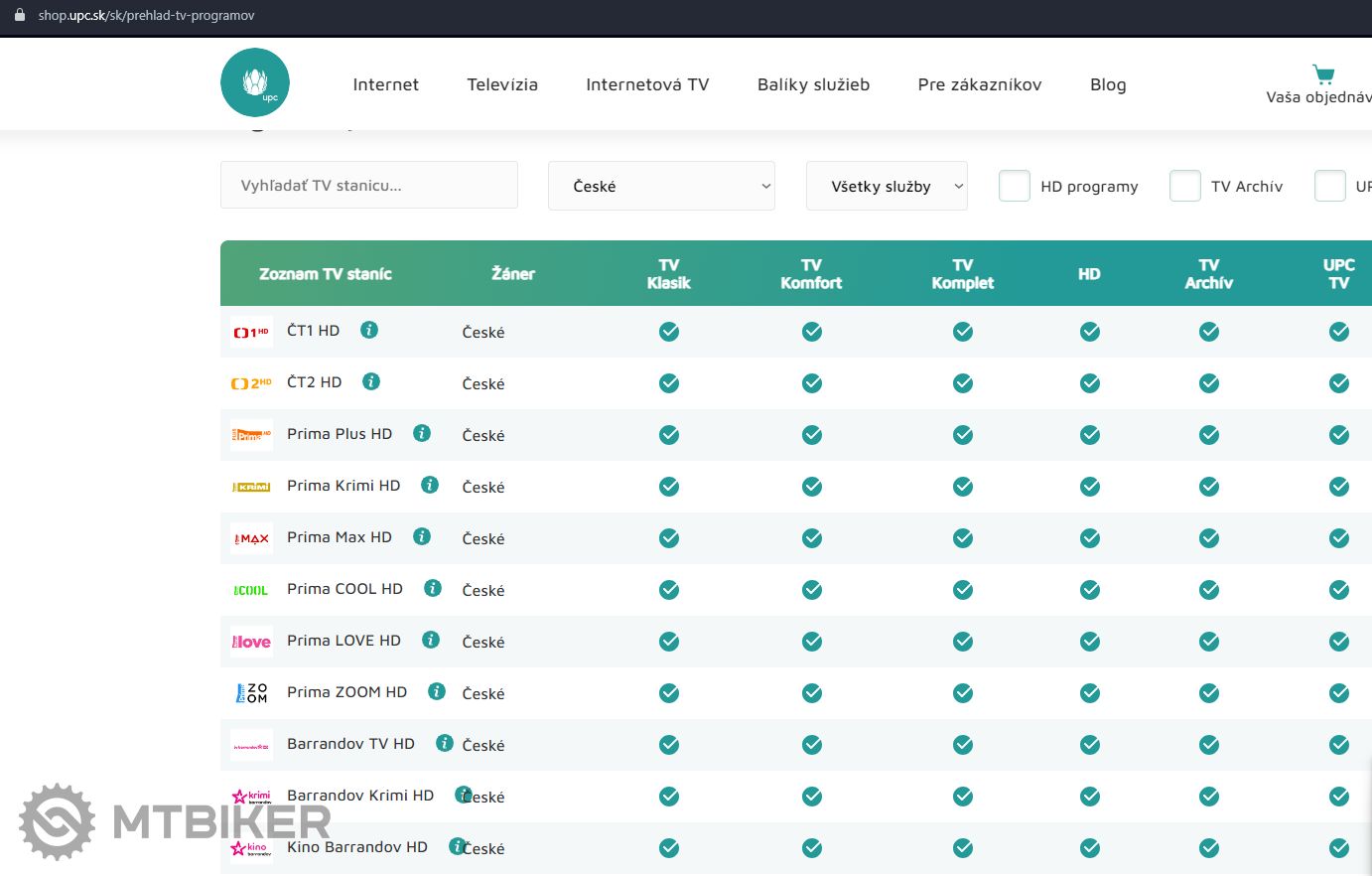Open the České genre dropdown

point(661,186)
